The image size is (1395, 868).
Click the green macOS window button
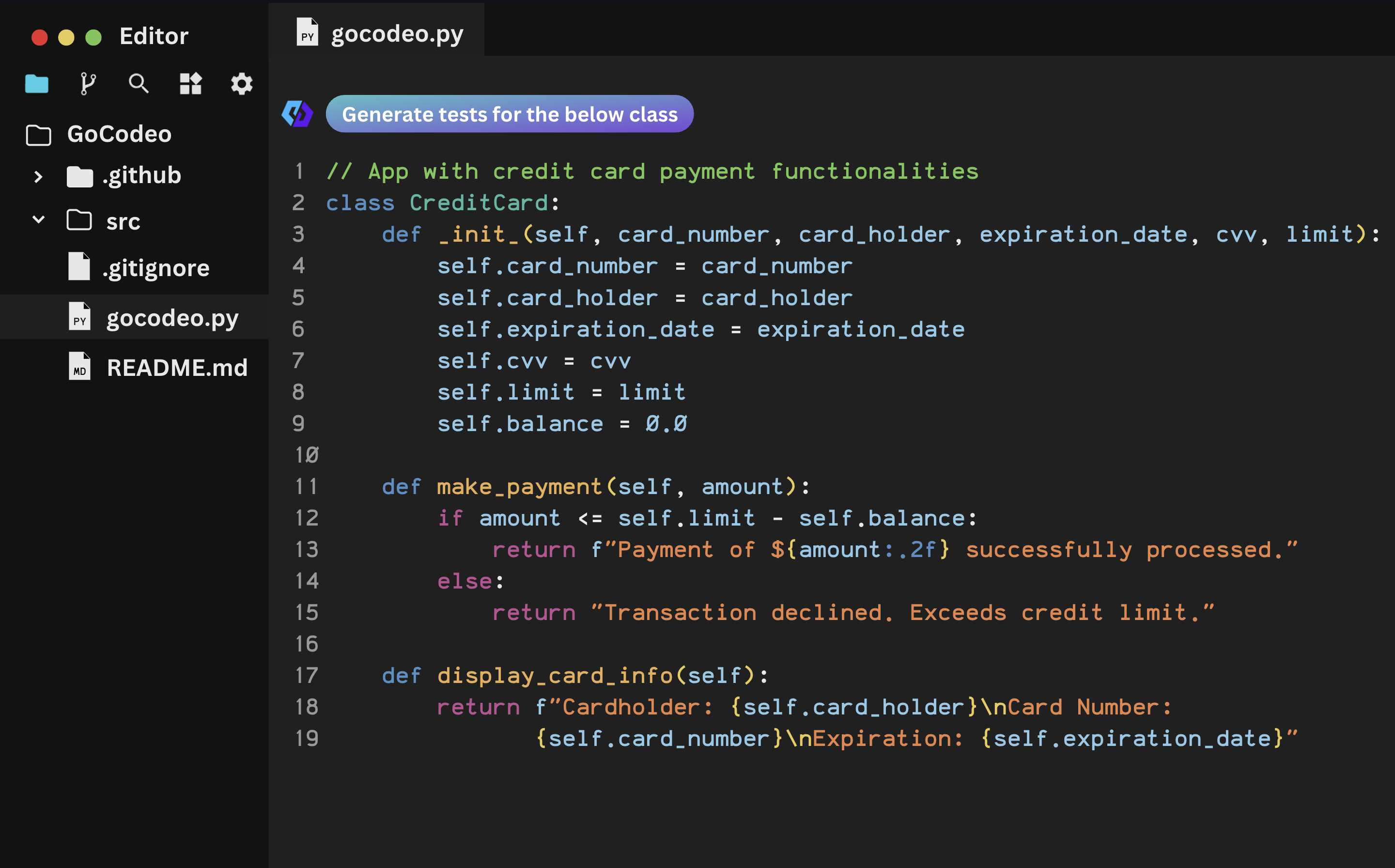click(x=93, y=38)
